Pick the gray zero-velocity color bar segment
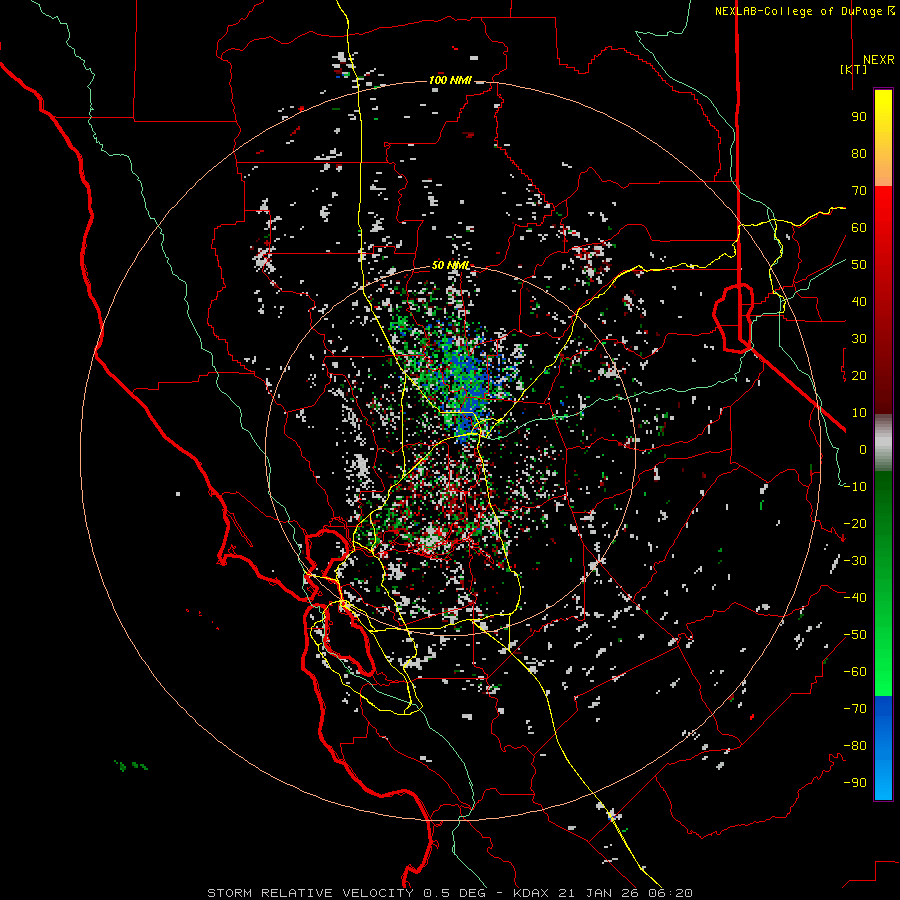This screenshot has width=900, height=900. click(883, 443)
